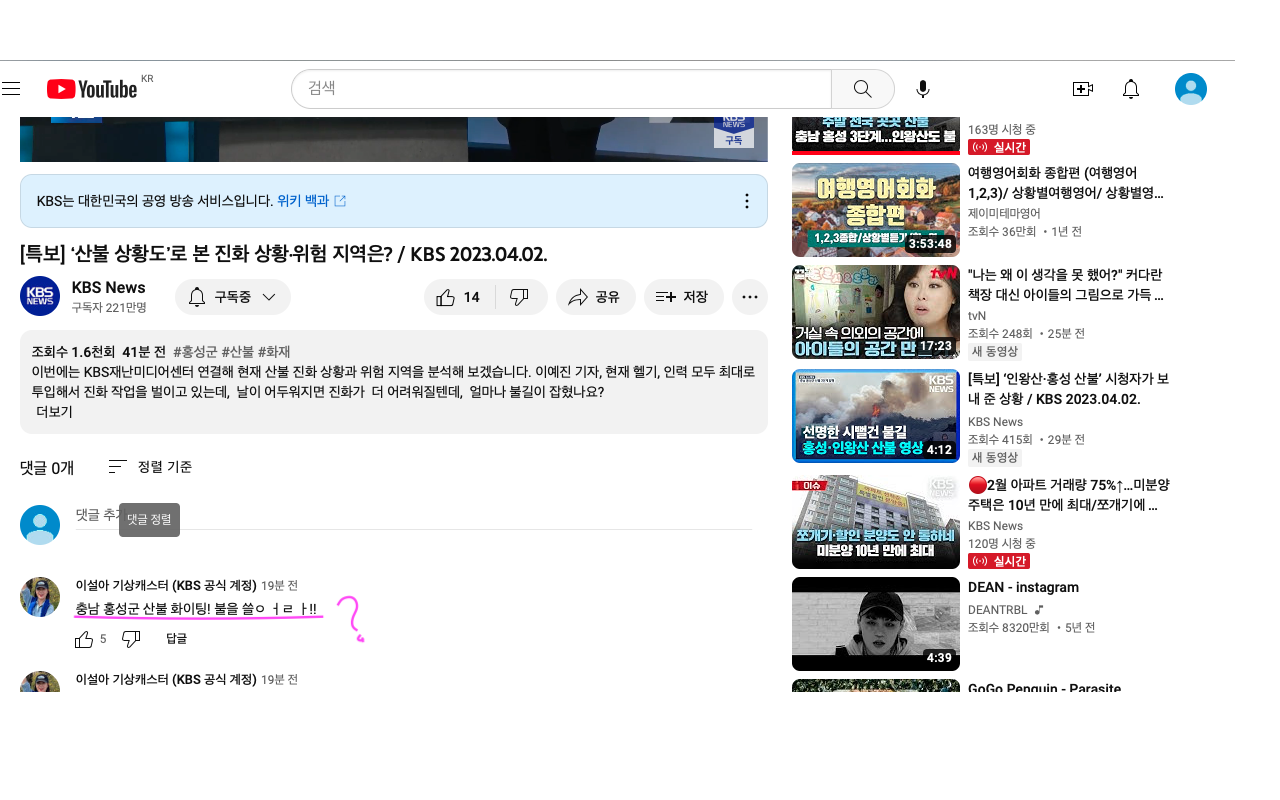
Task: Open the hamburger guide menu
Action: pos(11,89)
